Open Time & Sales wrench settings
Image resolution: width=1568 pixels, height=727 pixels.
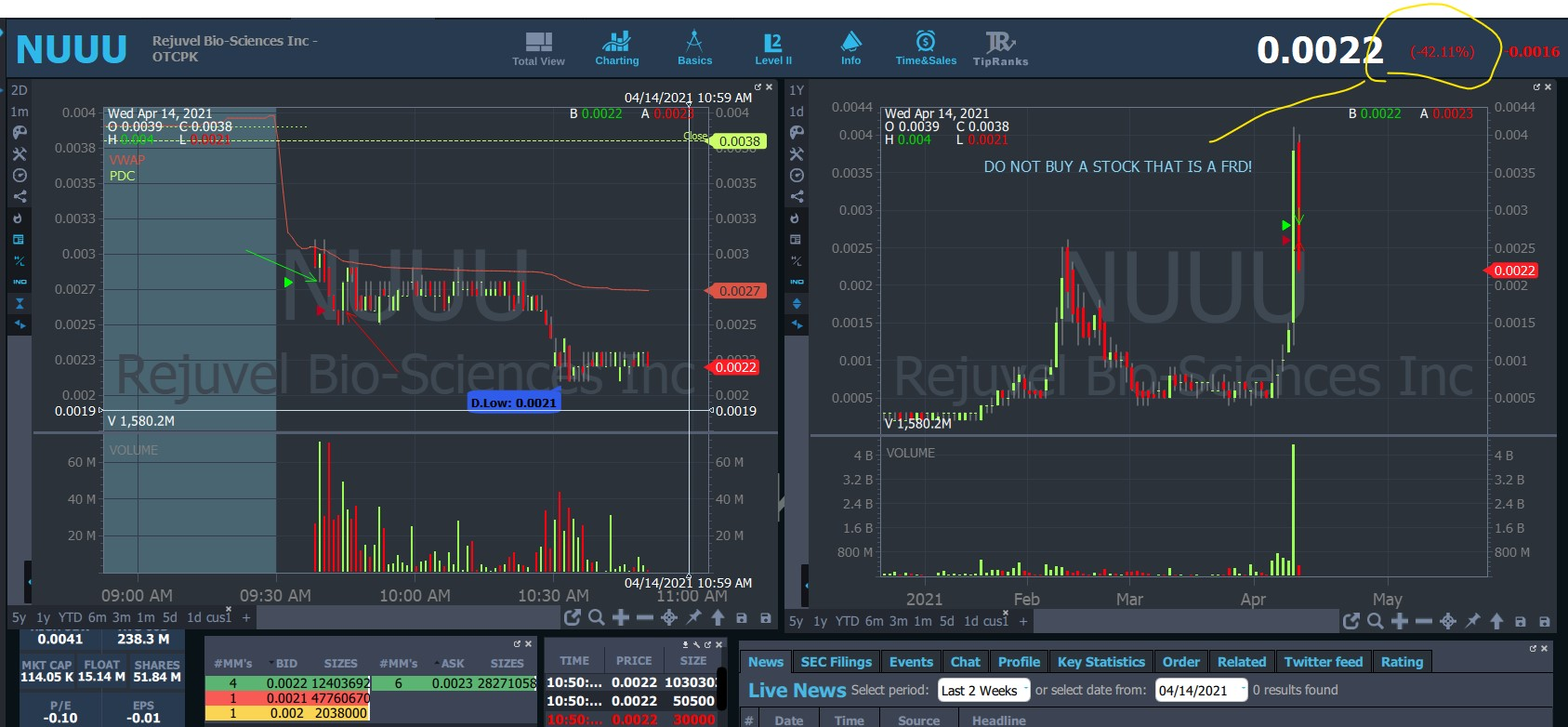[696, 644]
